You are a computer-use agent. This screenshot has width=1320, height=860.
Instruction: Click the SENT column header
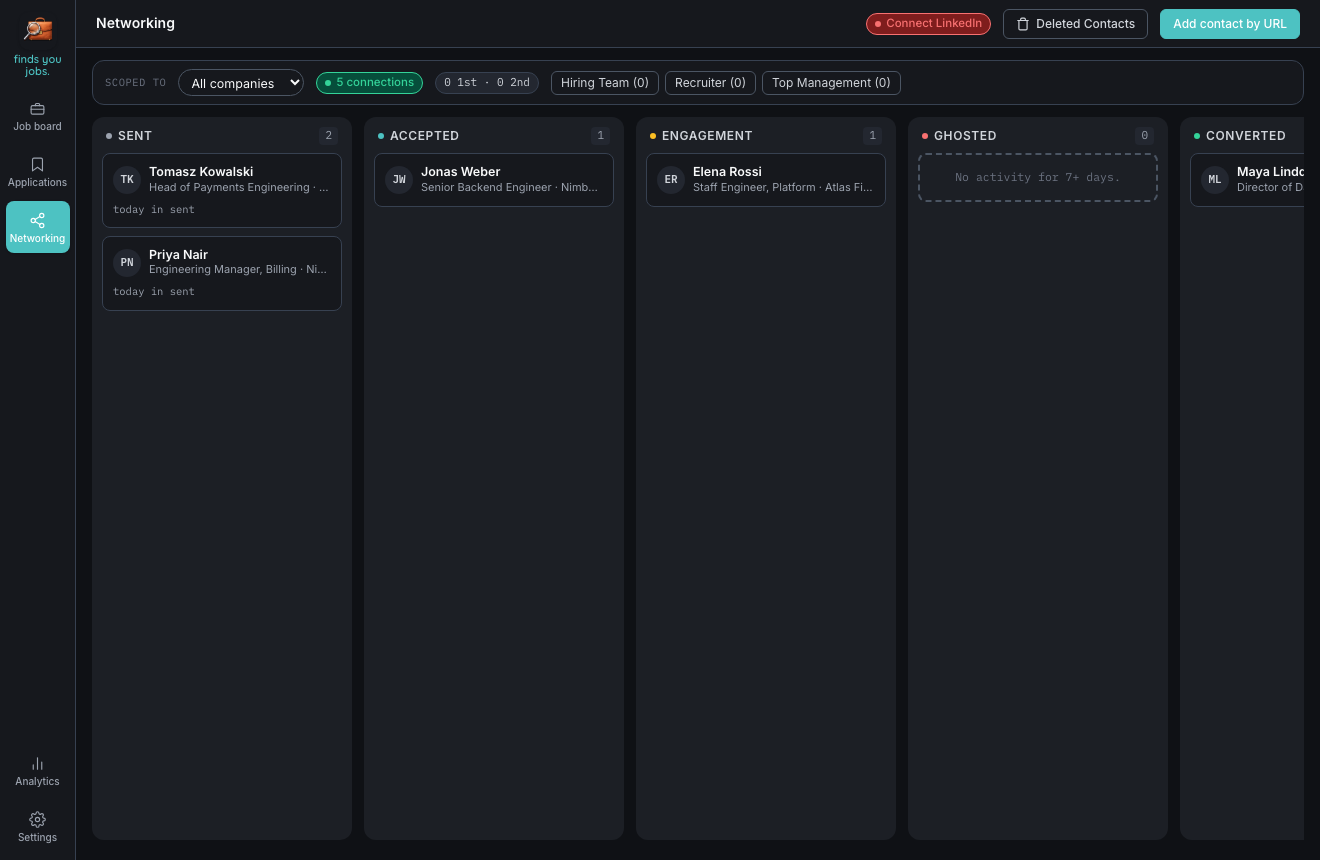pos(135,136)
